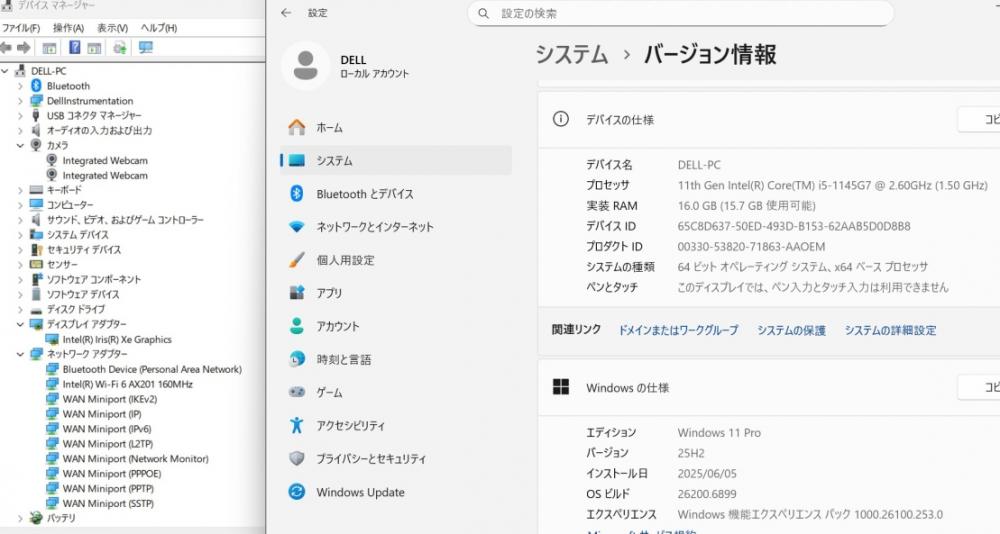Click the システムの詳細設定 link
Image resolution: width=1000 pixels, height=534 pixels.
point(890,330)
